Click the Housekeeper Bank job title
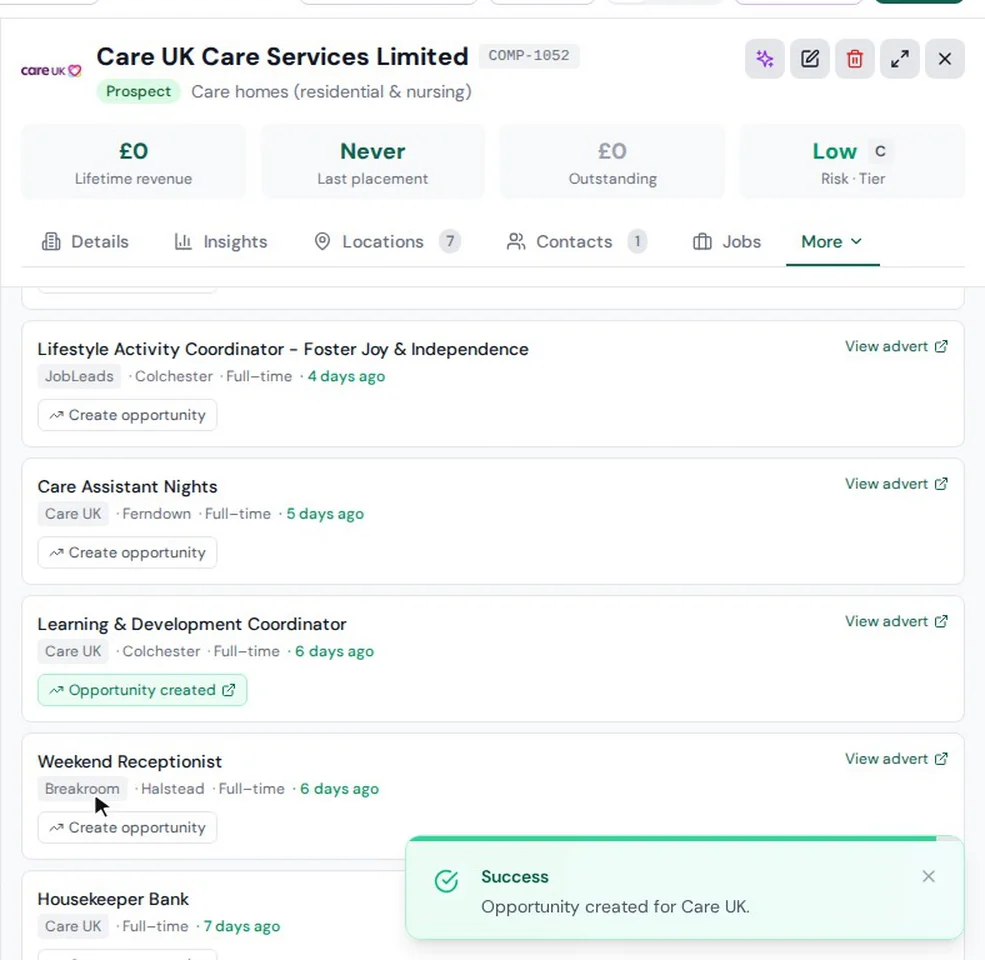 point(113,900)
